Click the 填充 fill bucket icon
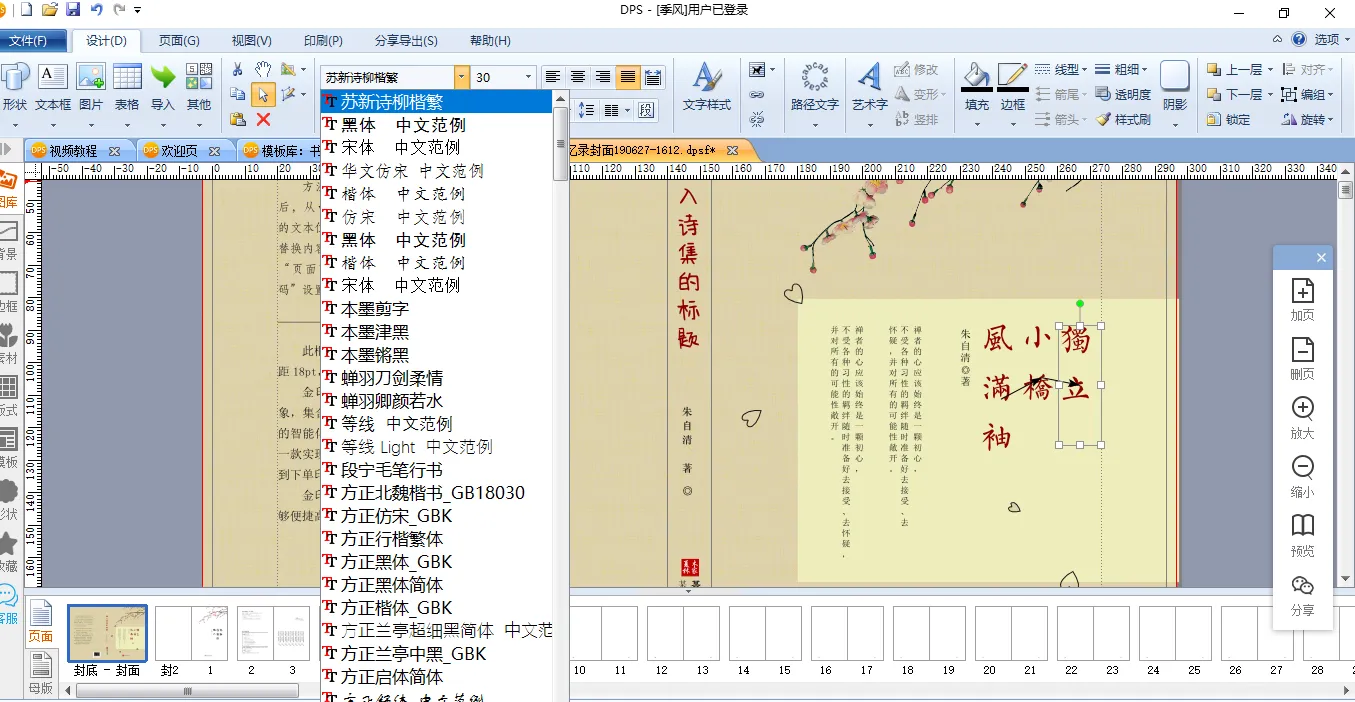The width and height of the screenshot is (1355, 702). point(976,80)
